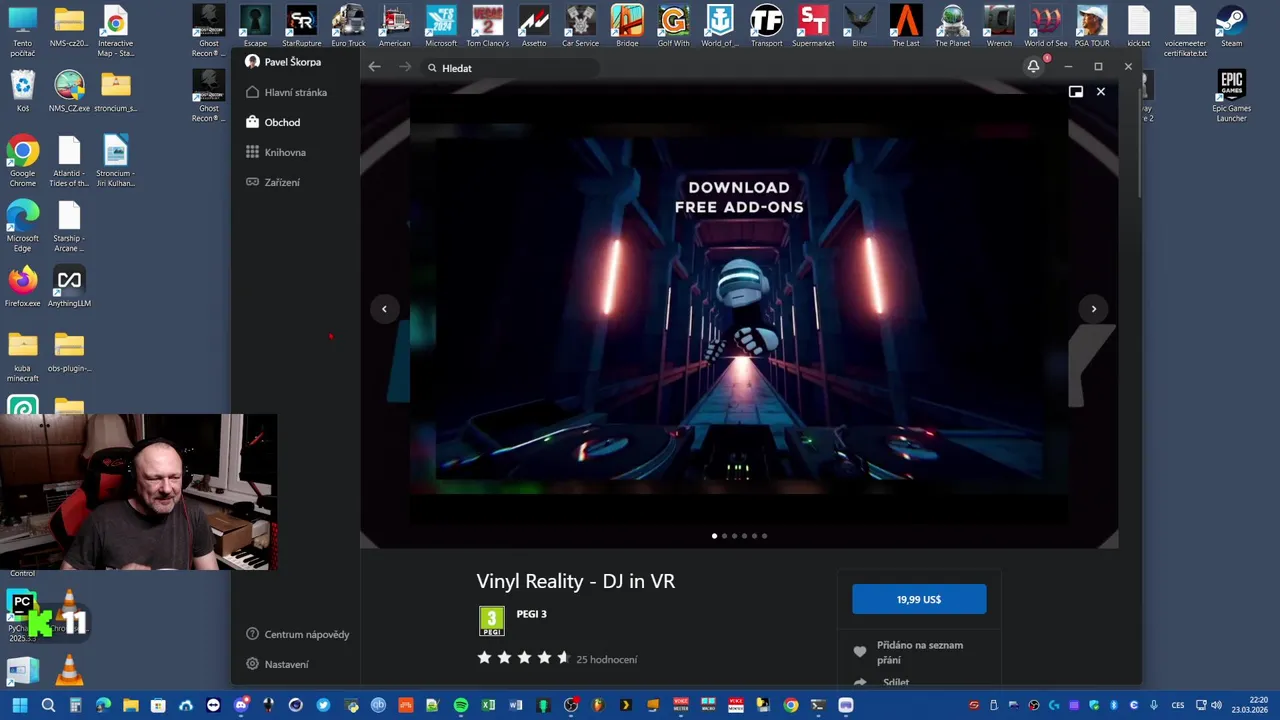Click the star rating row
Image resolution: width=1280 pixels, height=720 pixels.
(523, 658)
